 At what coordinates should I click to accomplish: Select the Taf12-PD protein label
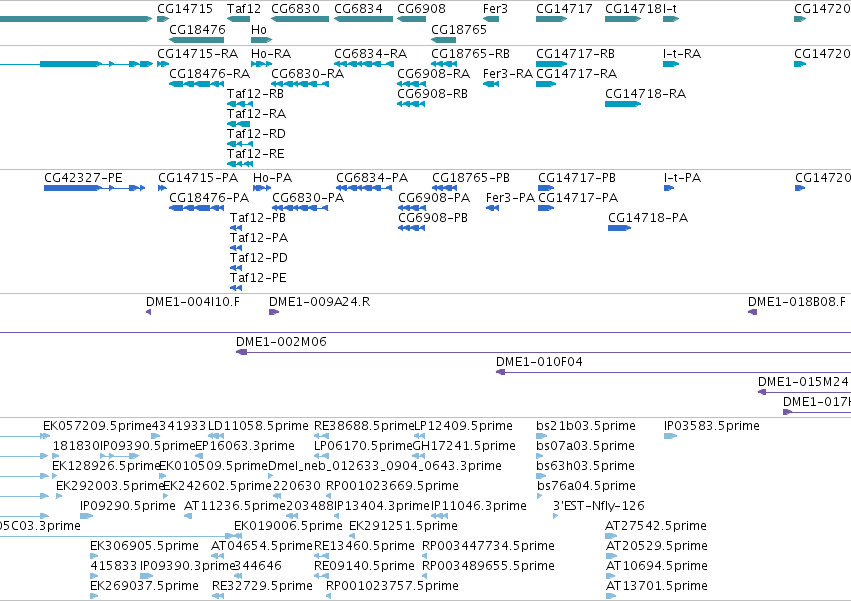[x=259, y=258]
